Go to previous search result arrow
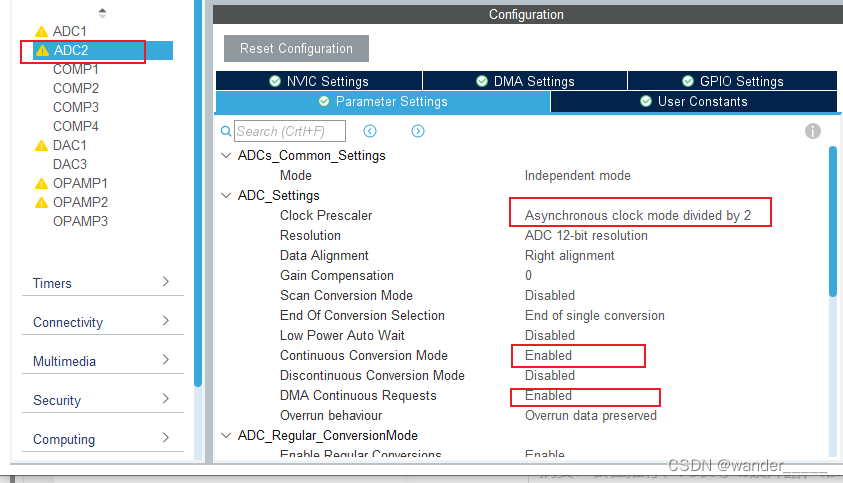 point(370,131)
